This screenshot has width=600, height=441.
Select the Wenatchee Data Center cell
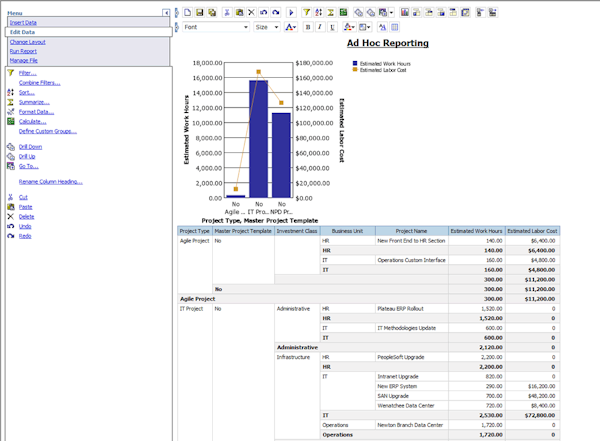coord(411,405)
